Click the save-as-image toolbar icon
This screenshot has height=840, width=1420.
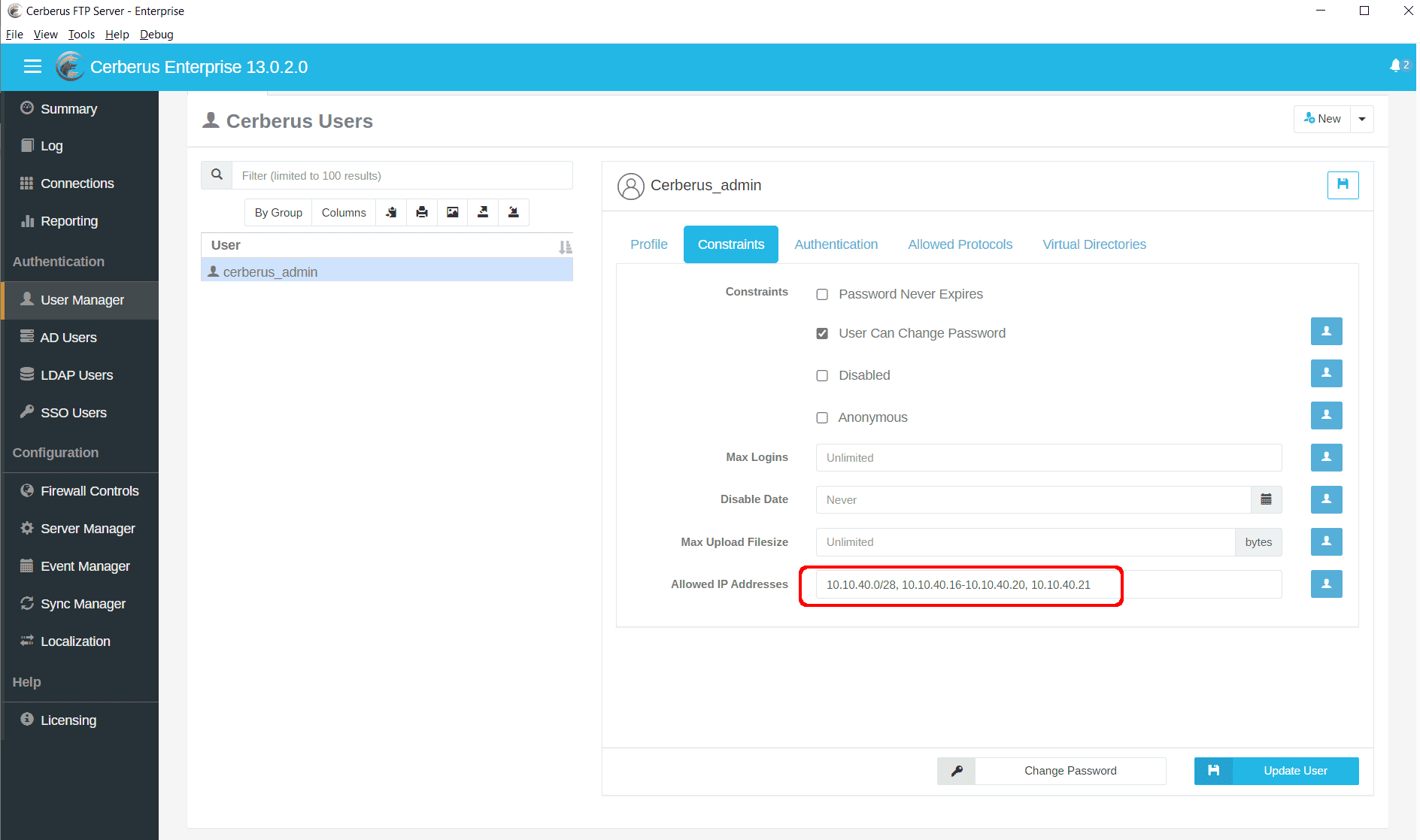pyautogui.click(x=452, y=213)
